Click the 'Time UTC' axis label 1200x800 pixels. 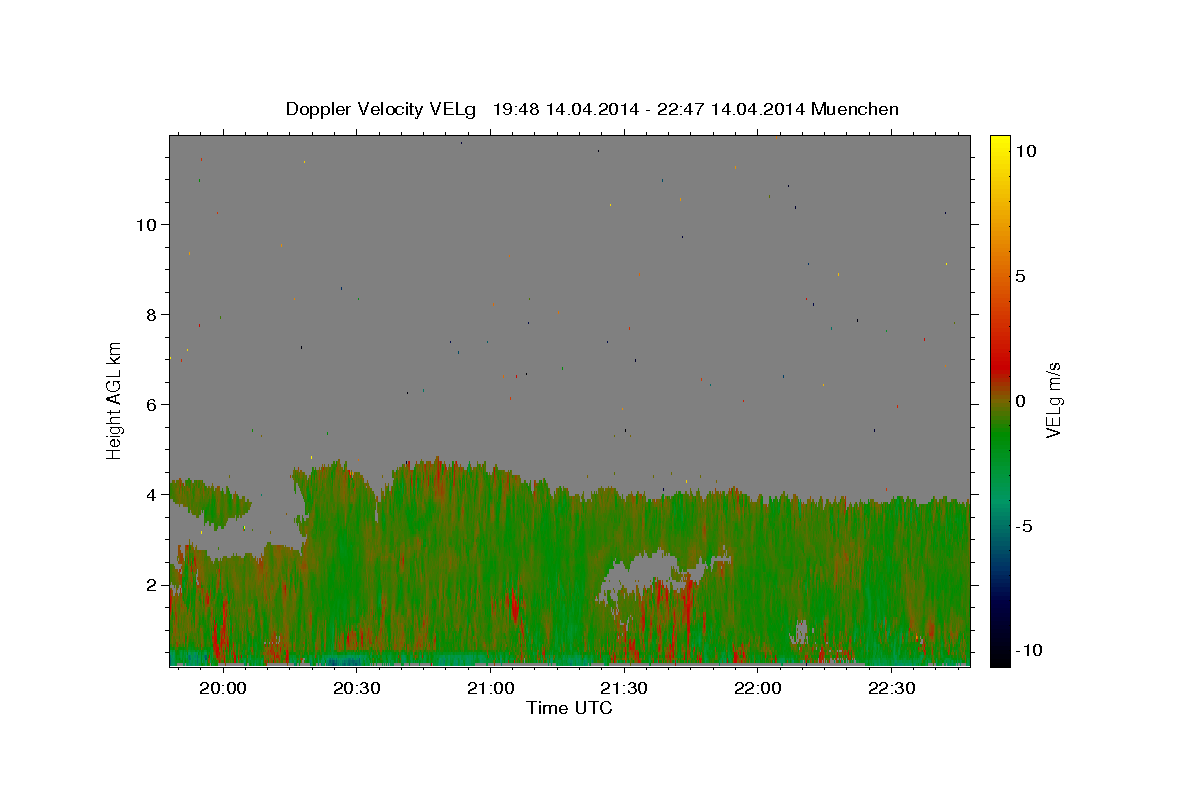pos(569,708)
